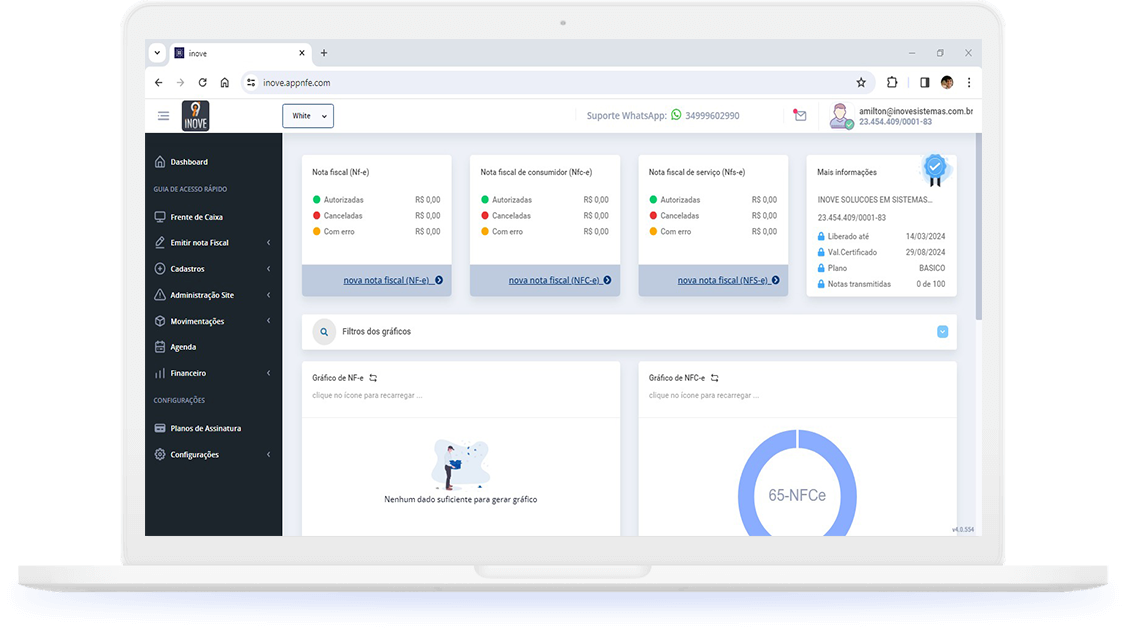This screenshot has height=630, width=1126.
Task: Open the browser extensions icon
Action: (892, 83)
